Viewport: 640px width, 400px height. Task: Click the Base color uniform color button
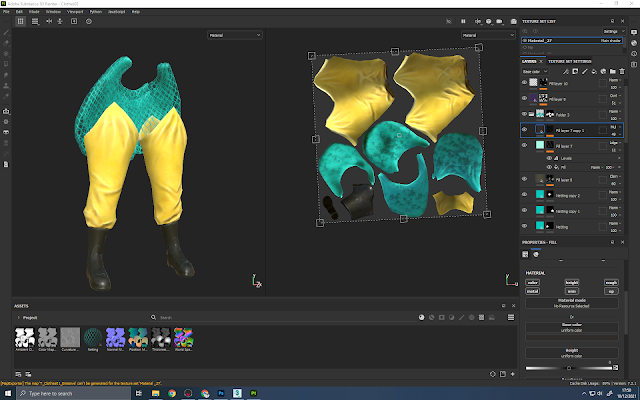[571, 327]
